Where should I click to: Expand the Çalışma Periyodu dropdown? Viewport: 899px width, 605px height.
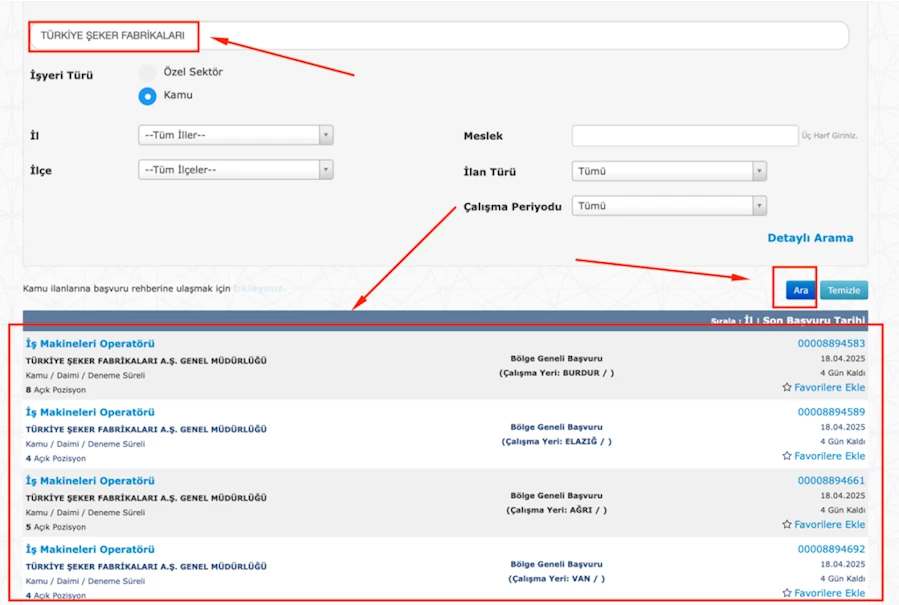coord(669,206)
